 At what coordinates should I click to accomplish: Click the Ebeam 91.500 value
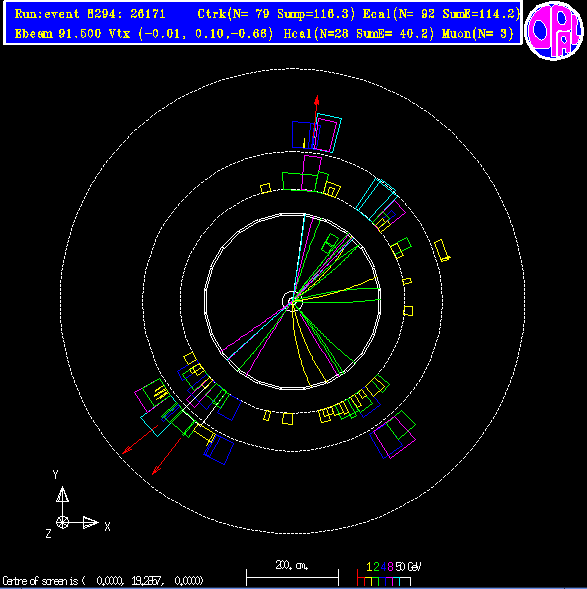(x=58, y=34)
